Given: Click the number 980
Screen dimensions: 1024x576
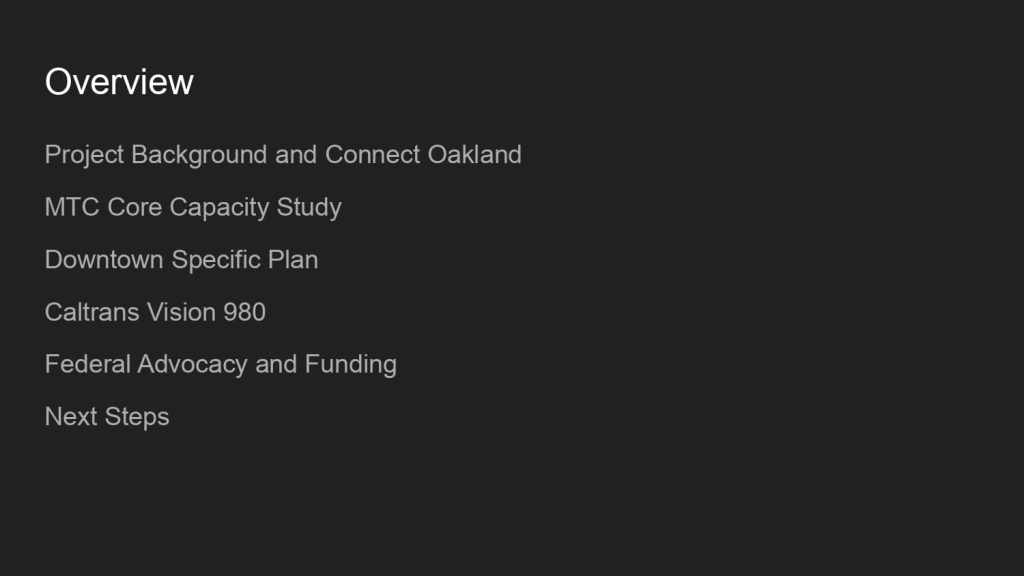Looking at the screenshot, I should point(244,312).
